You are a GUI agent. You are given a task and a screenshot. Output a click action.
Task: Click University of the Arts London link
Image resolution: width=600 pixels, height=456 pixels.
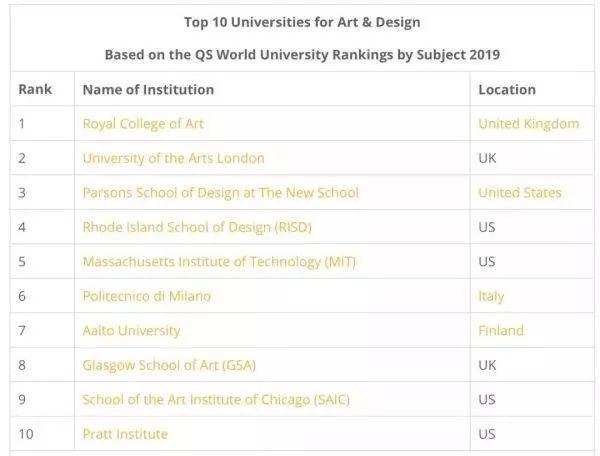point(173,158)
